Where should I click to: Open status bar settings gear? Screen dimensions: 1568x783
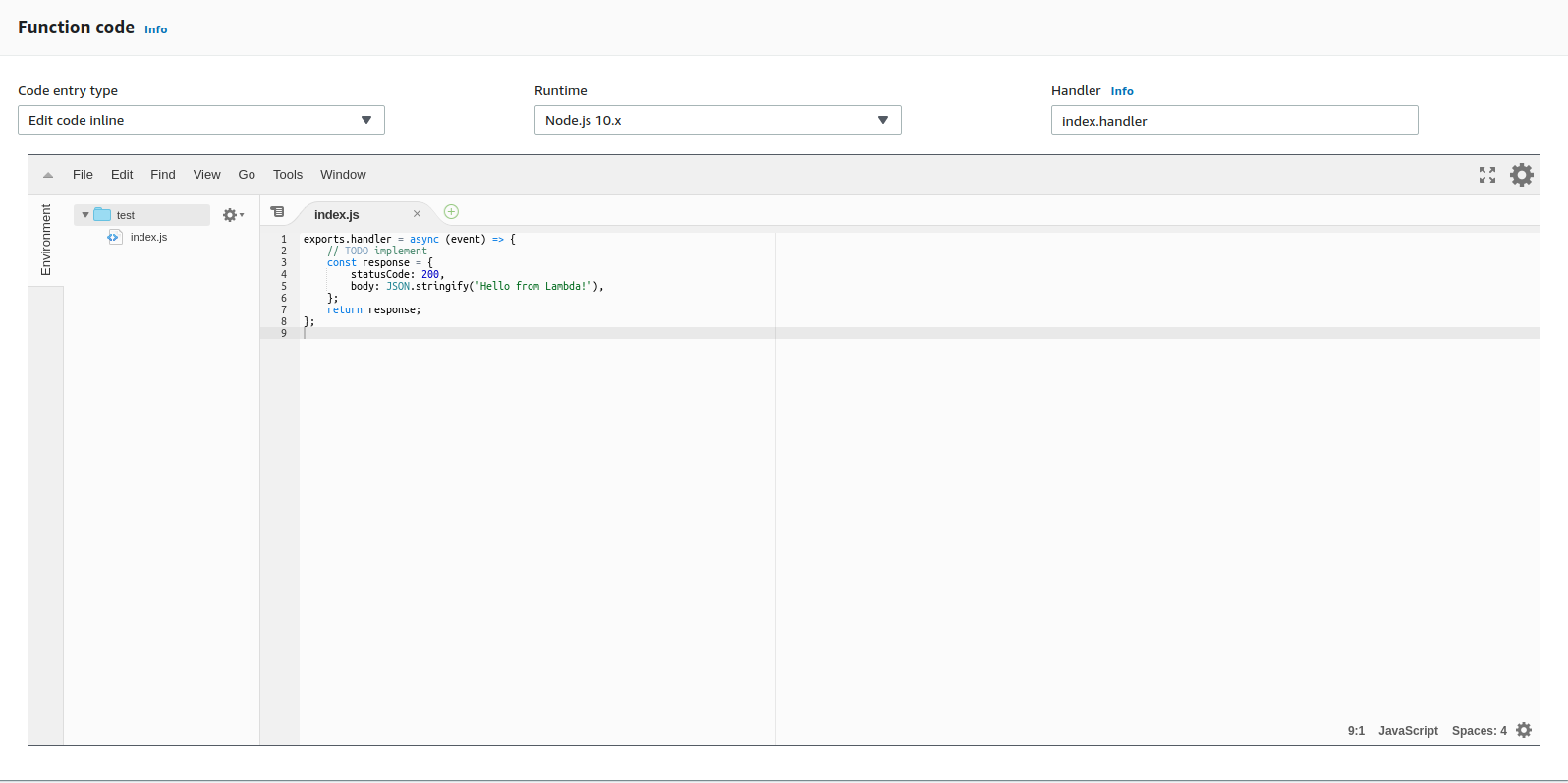point(1523,730)
